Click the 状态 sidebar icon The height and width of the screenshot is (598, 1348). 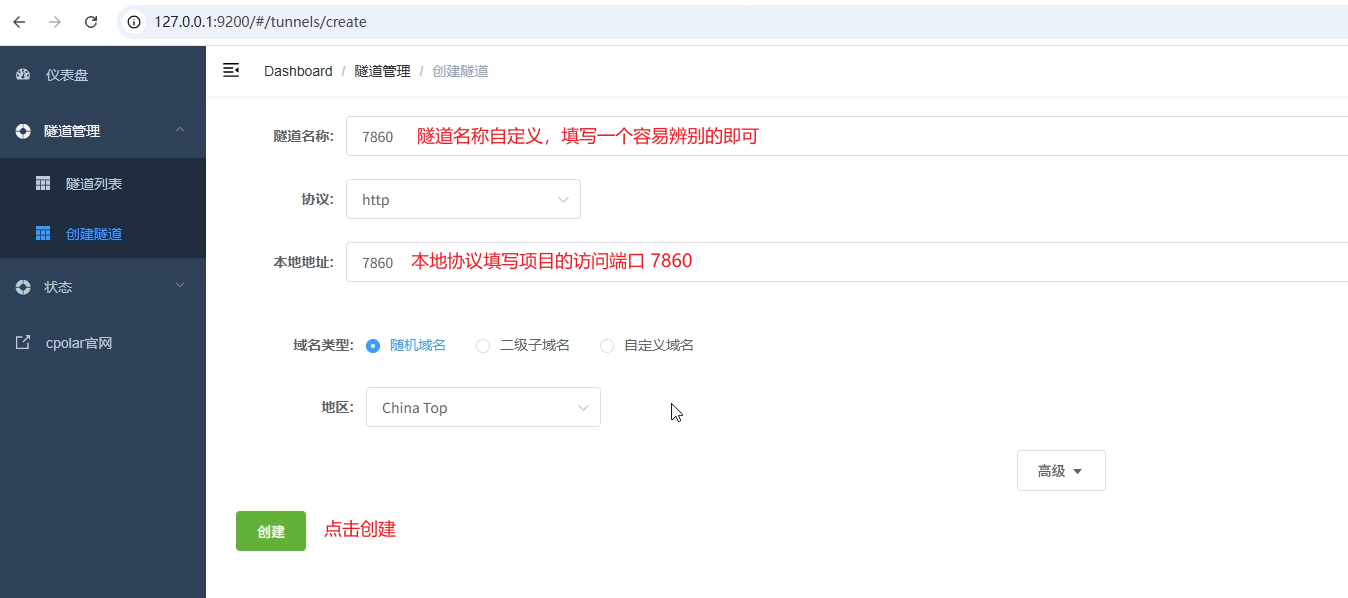coord(24,287)
